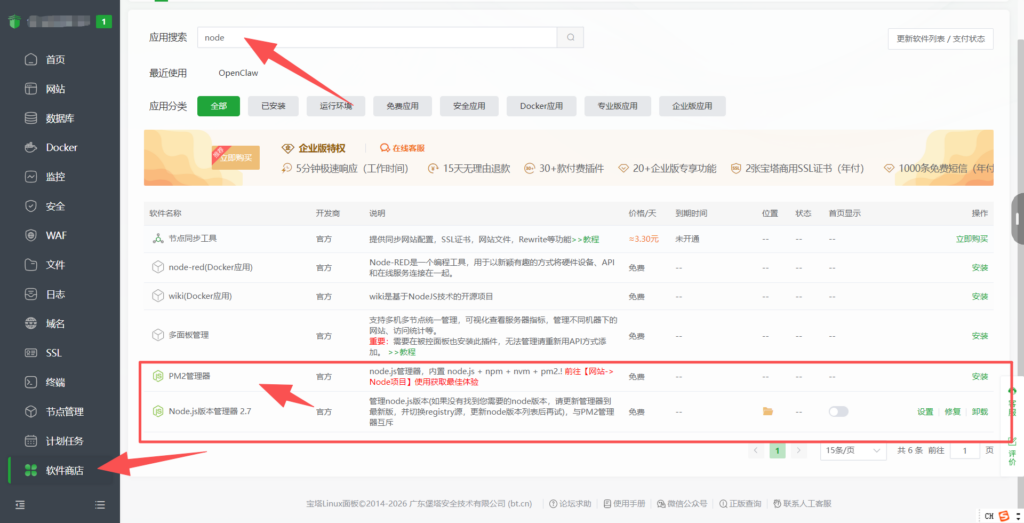Click the 评价 side tab
Image resolution: width=1024 pixels, height=523 pixels.
pyautogui.click(x=1012, y=451)
